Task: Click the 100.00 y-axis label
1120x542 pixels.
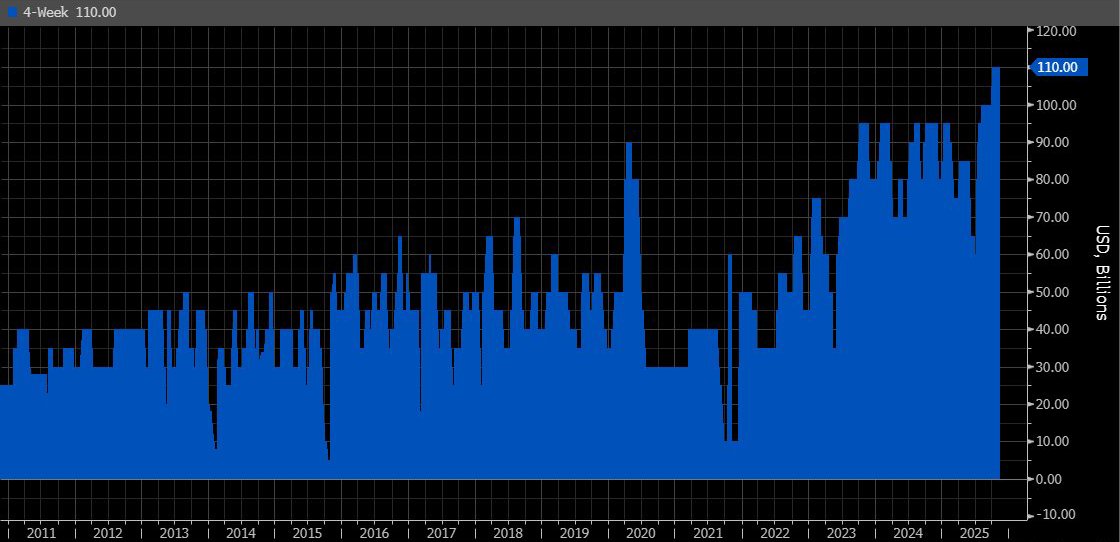Action: pyautogui.click(x=1056, y=105)
